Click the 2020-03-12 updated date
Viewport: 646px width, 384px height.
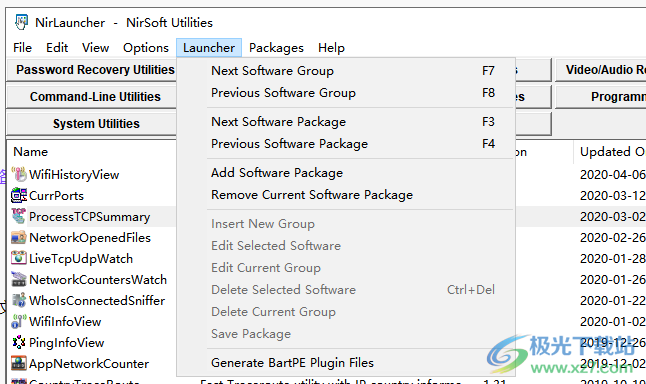click(x=613, y=196)
